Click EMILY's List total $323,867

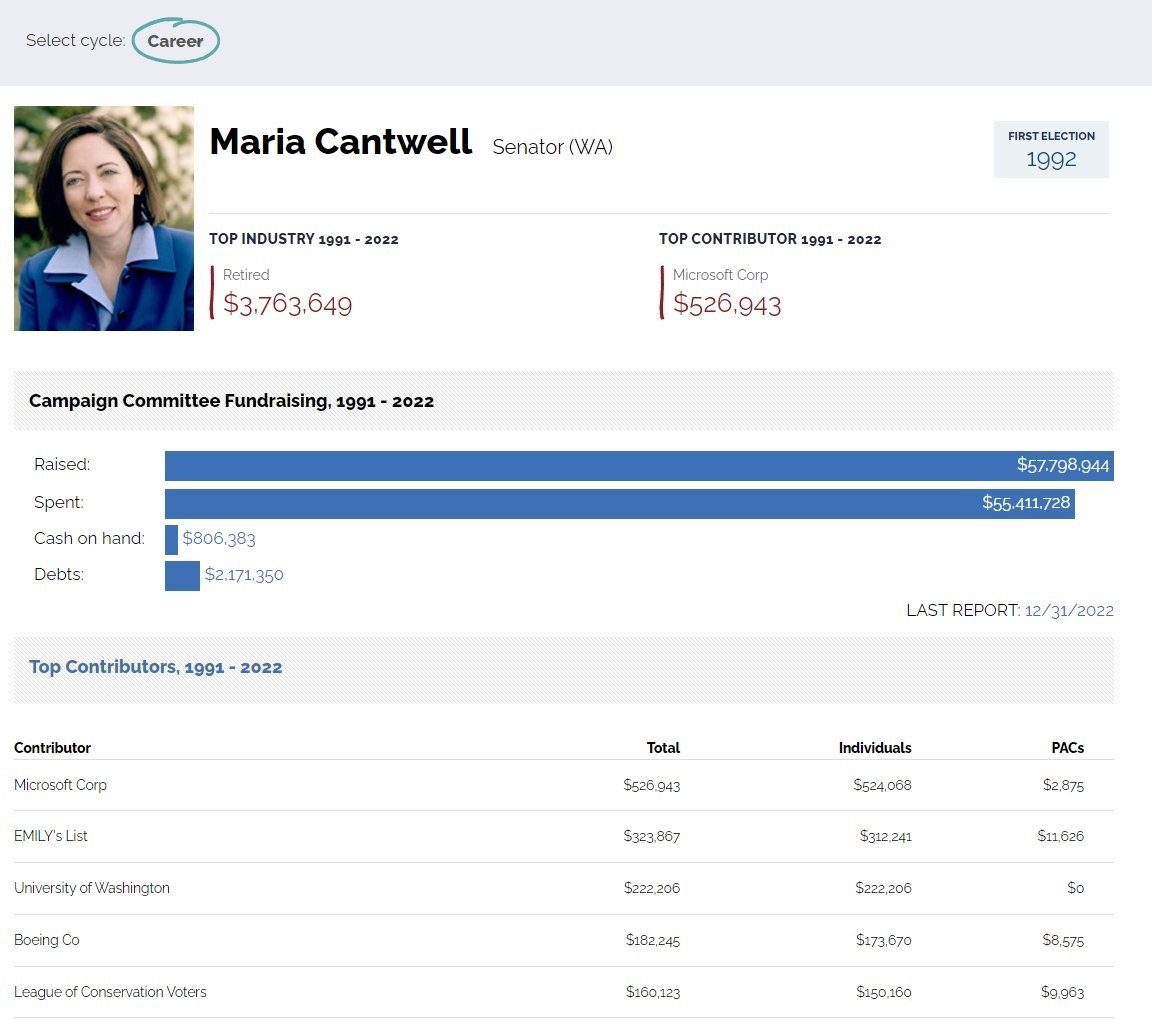click(x=652, y=836)
